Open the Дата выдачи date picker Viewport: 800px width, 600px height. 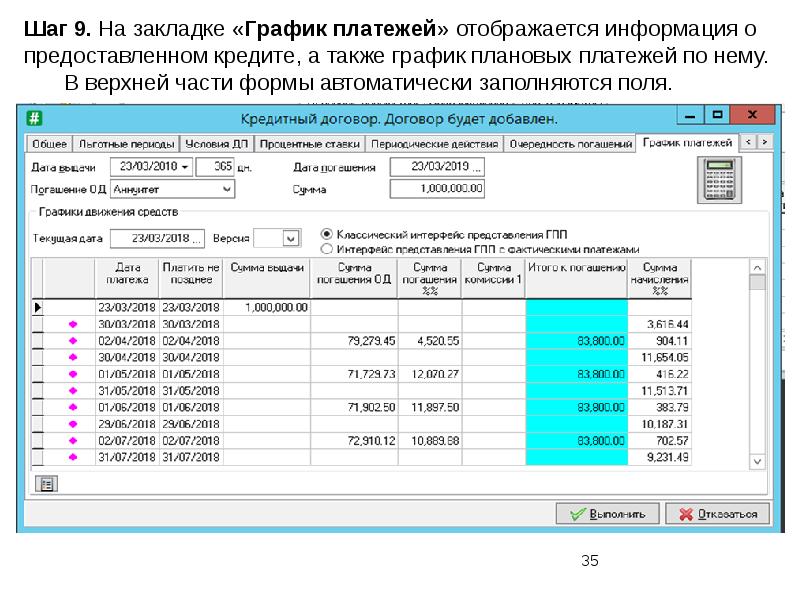tap(186, 166)
